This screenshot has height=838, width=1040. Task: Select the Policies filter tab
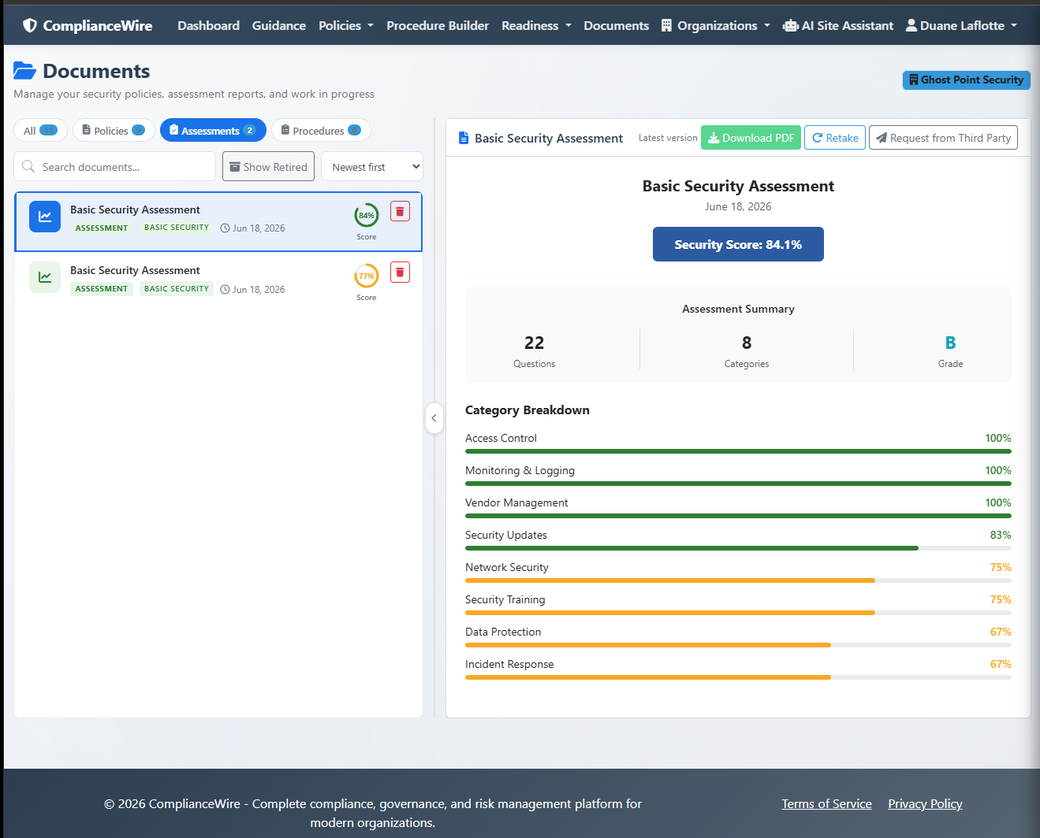coord(113,130)
